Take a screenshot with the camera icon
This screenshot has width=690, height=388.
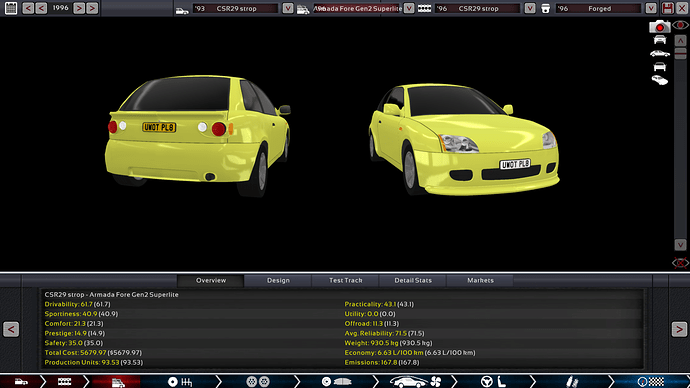660,26
